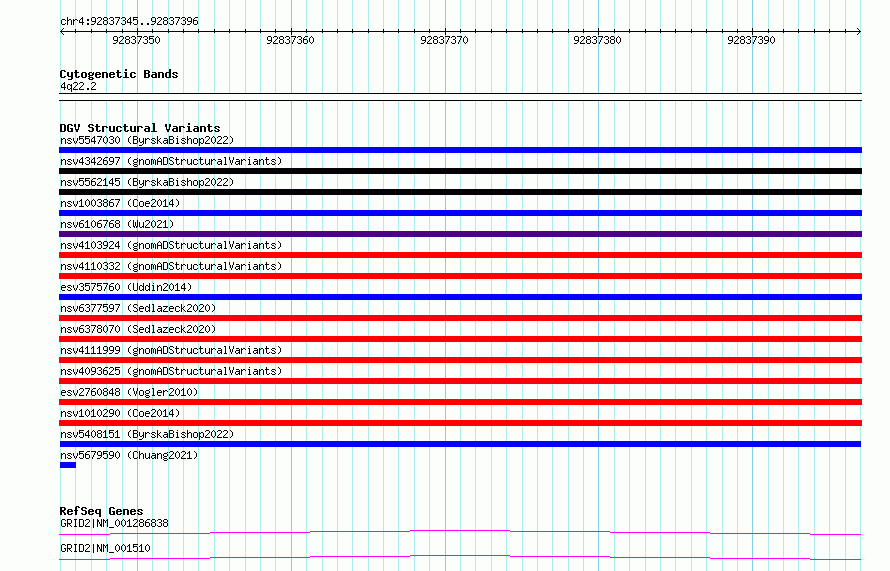Click the chr4:92837345..92837396 coordinates
This screenshot has height=571, width=890.
click(x=129, y=21)
